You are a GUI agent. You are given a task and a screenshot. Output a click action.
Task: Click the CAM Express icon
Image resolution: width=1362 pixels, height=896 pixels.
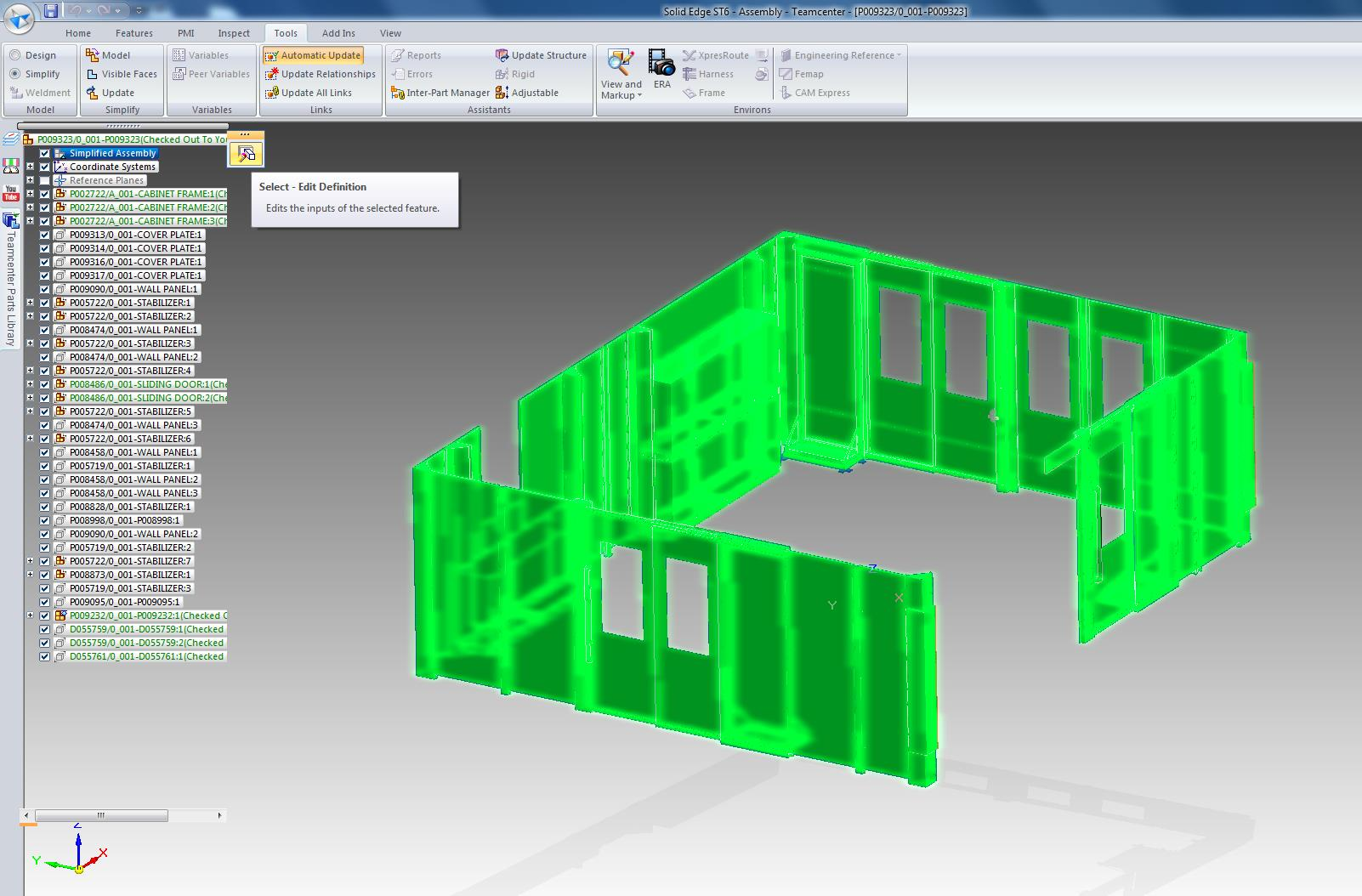[786, 93]
